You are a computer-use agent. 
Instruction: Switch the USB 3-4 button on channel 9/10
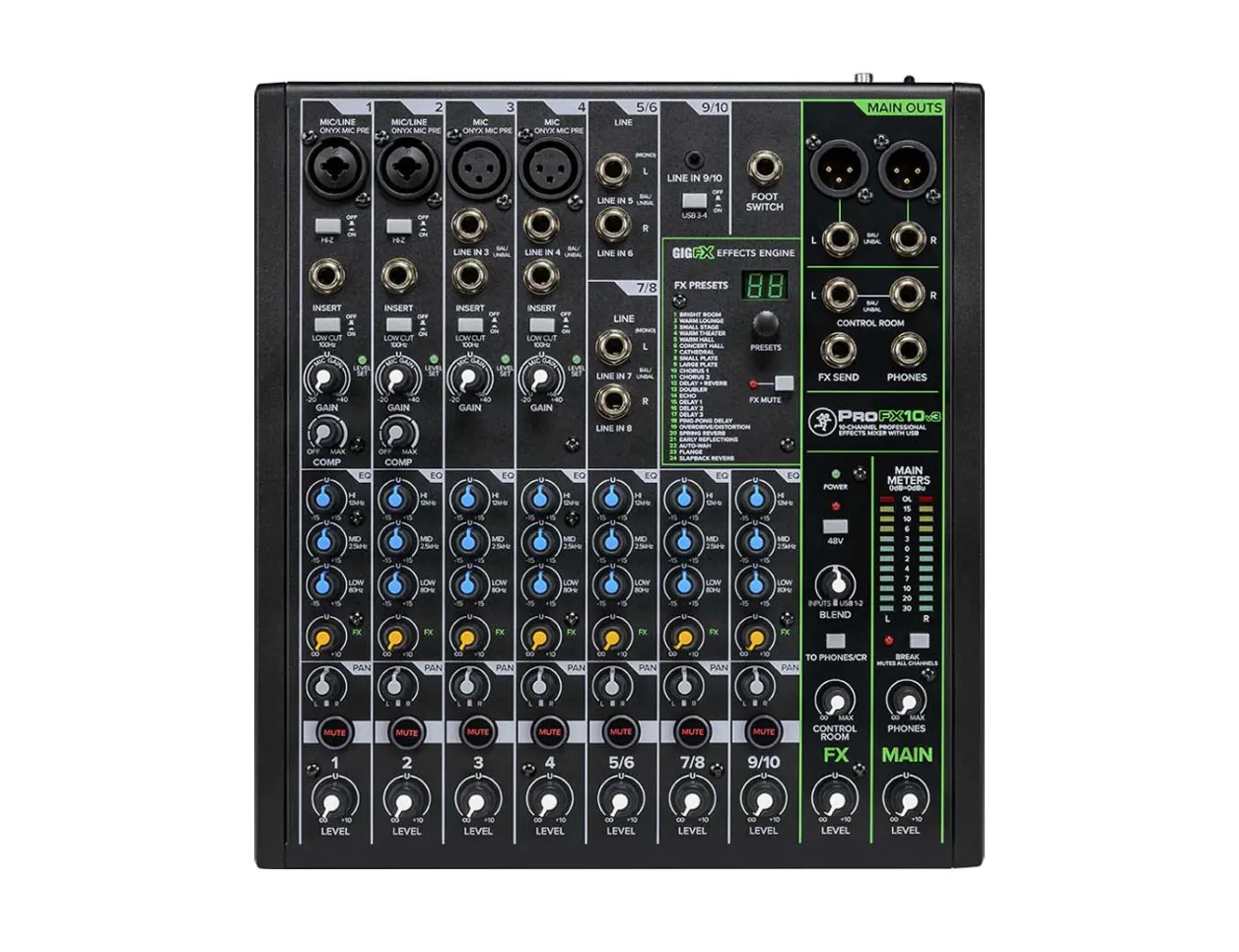[x=694, y=201]
